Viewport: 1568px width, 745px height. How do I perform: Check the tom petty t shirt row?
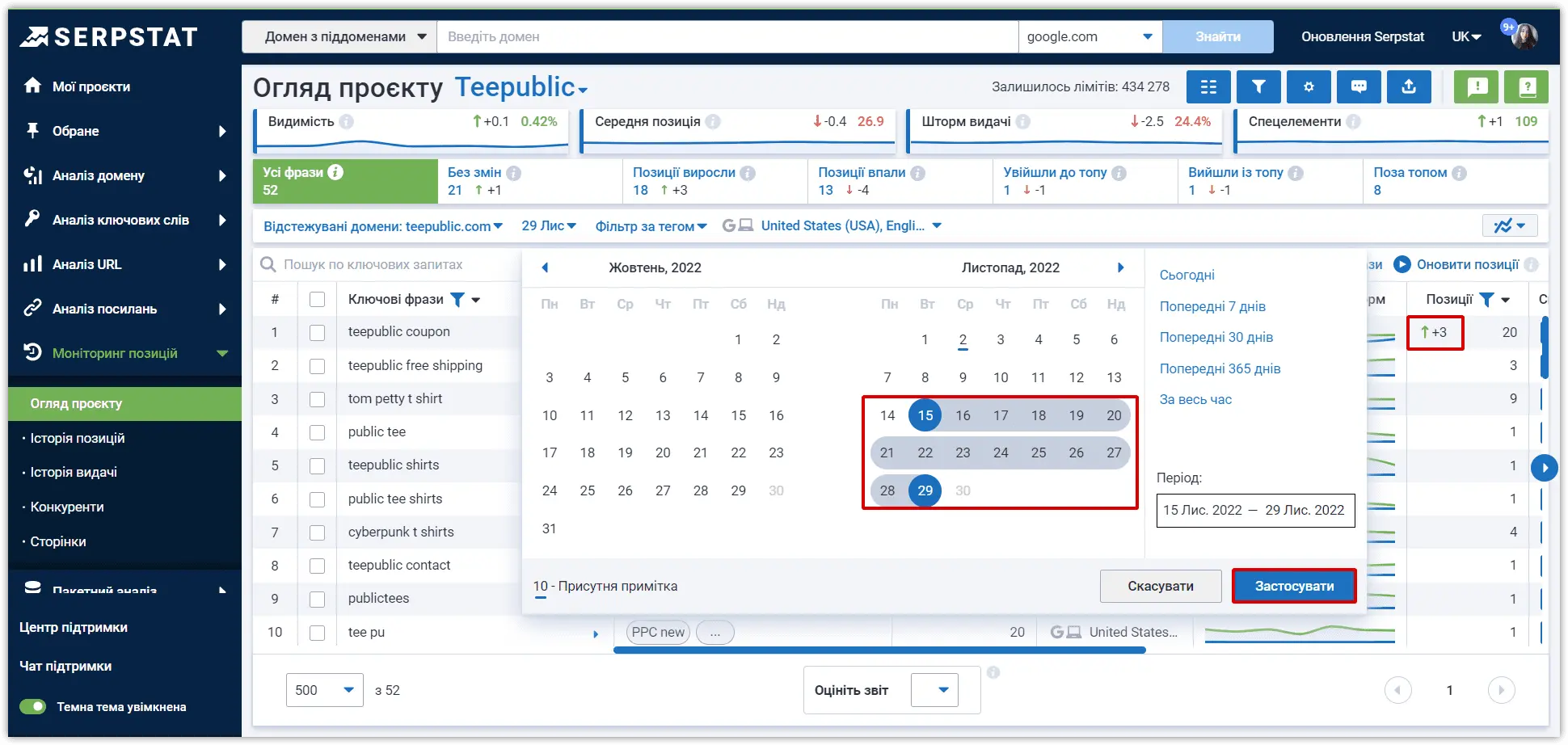pos(318,399)
